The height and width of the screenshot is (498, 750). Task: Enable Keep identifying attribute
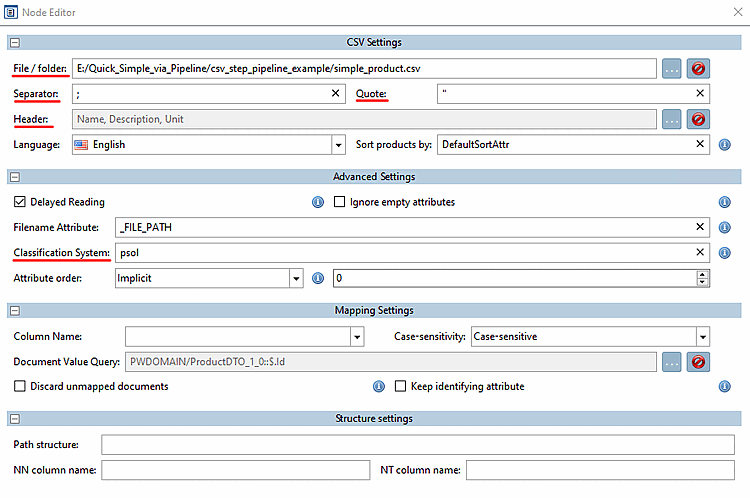pos(400,386)
